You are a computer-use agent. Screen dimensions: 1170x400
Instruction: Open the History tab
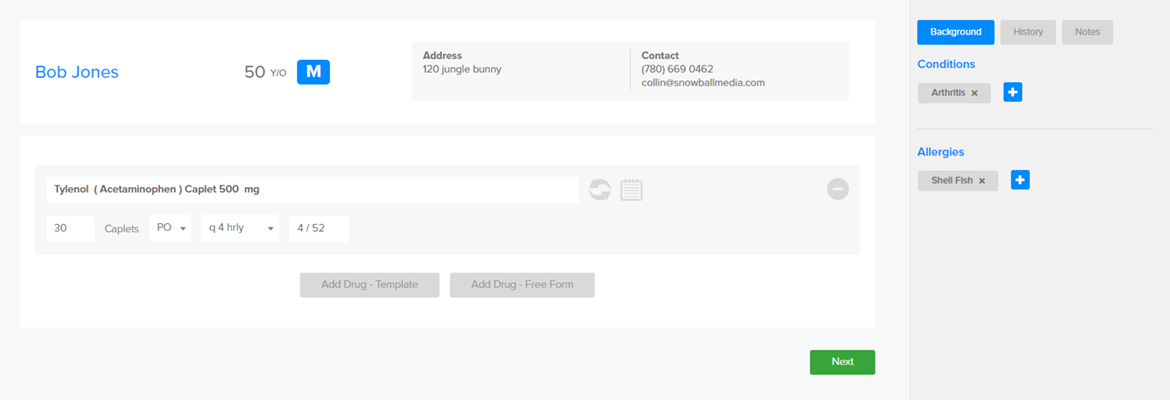click(x=1027, y=32)
